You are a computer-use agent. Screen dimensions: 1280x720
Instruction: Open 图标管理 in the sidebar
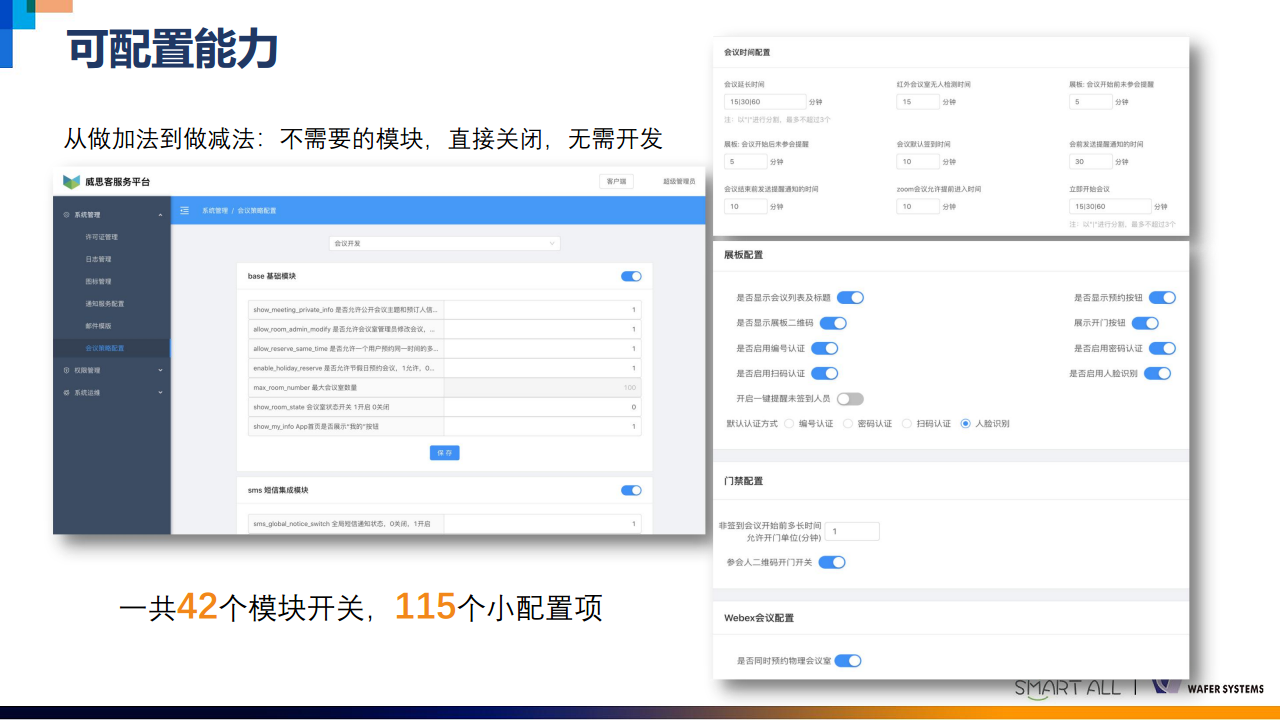(98, 281)
